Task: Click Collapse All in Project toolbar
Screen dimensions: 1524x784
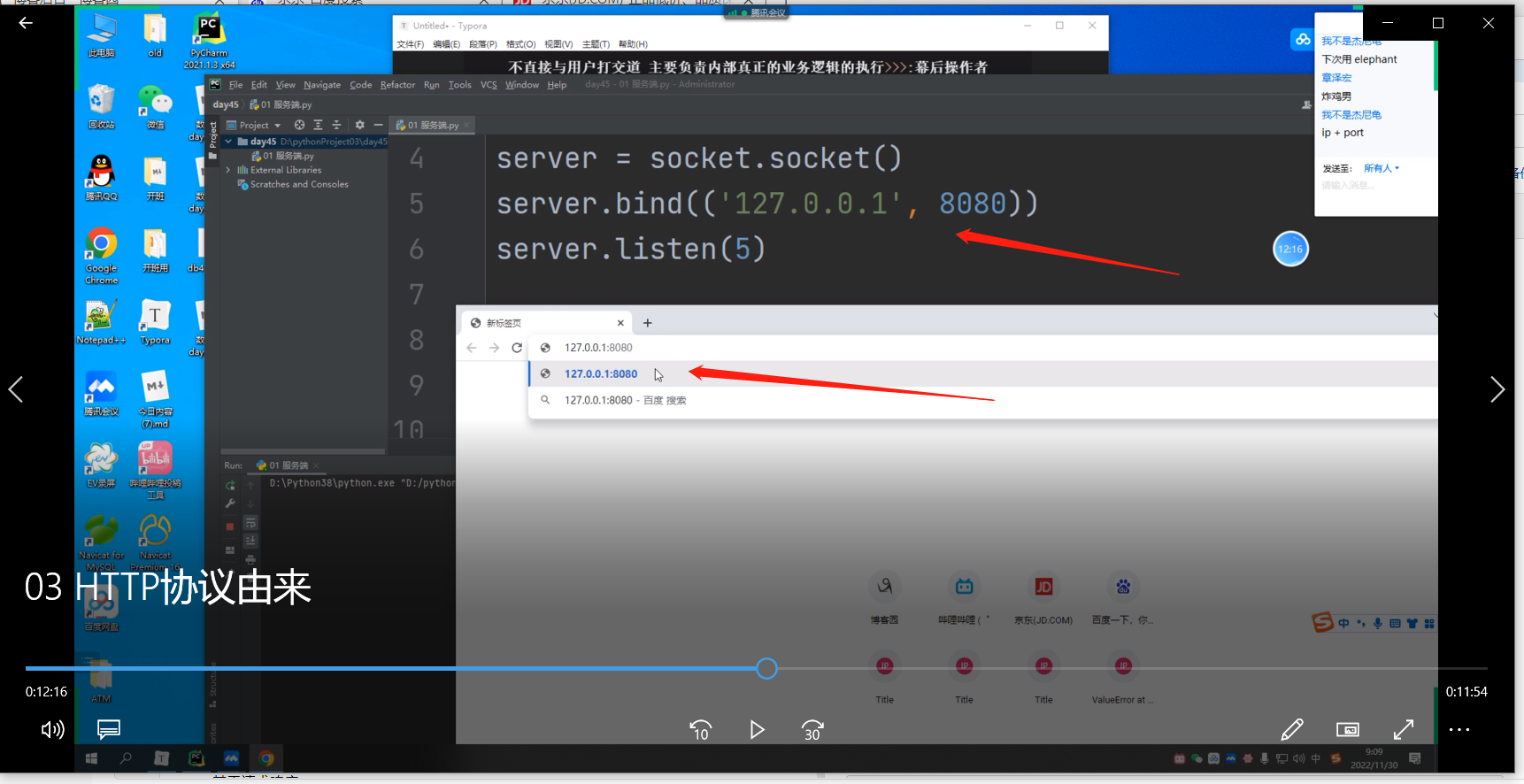Action: (x=336, y=125)
